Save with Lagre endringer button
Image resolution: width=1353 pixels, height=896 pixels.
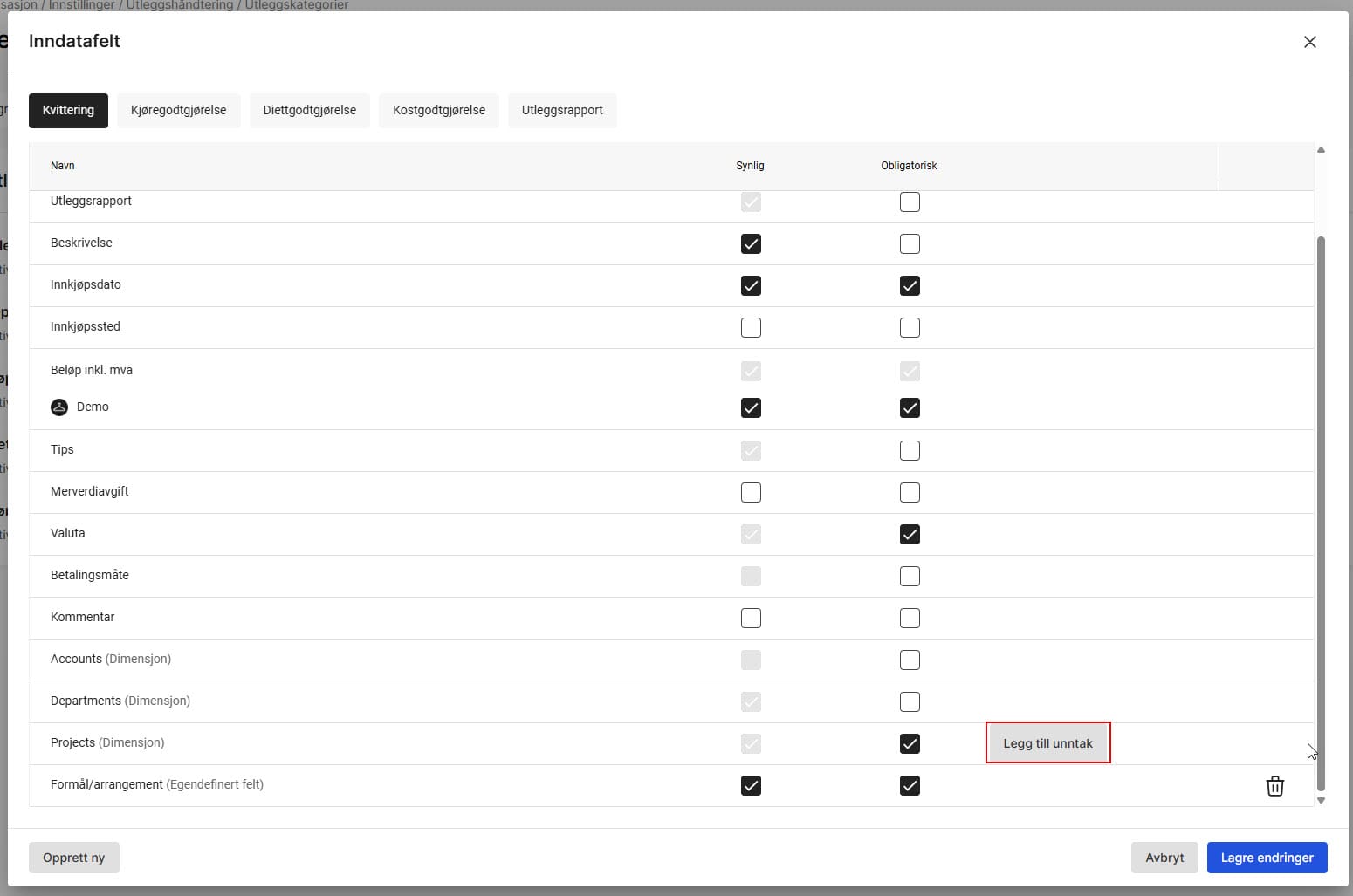point(1267,858)
